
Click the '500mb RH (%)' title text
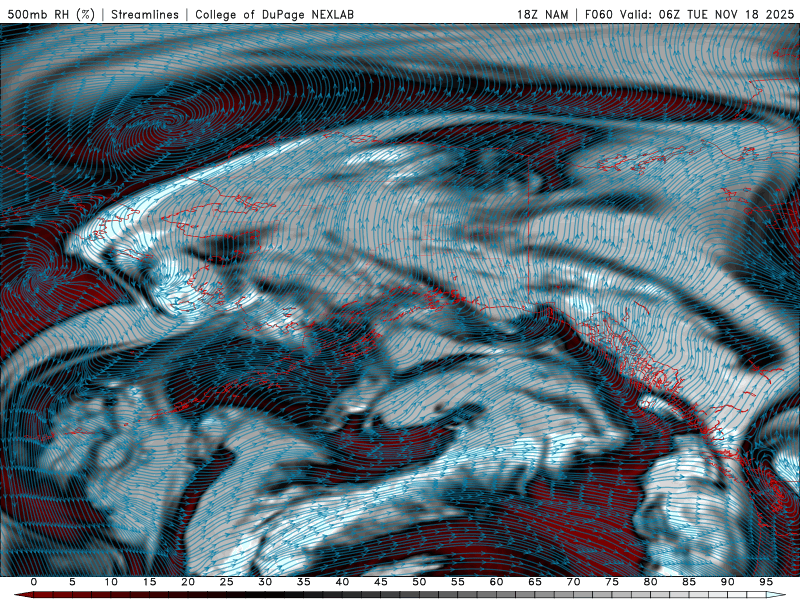pyautogui.click(x=51, y=14)
